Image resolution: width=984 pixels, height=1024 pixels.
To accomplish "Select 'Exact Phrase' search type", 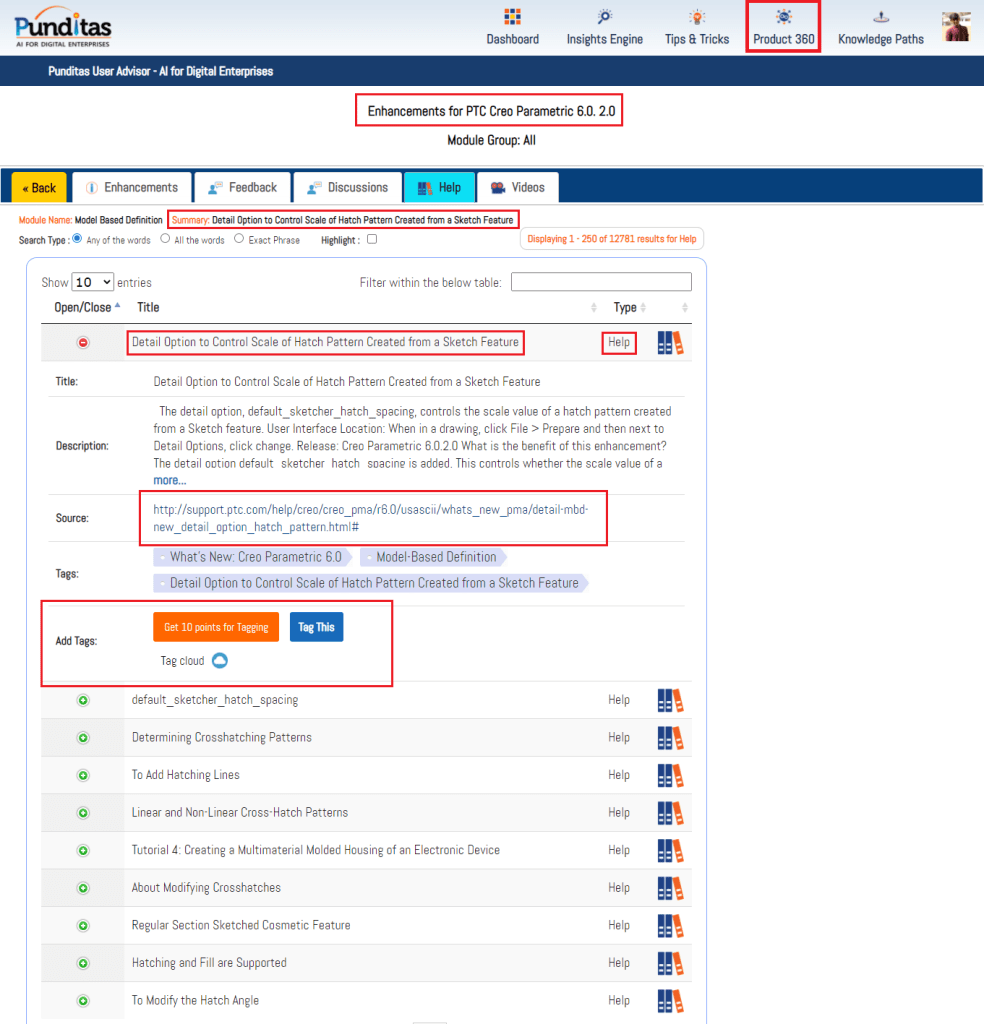I will [x=239, y=239].
